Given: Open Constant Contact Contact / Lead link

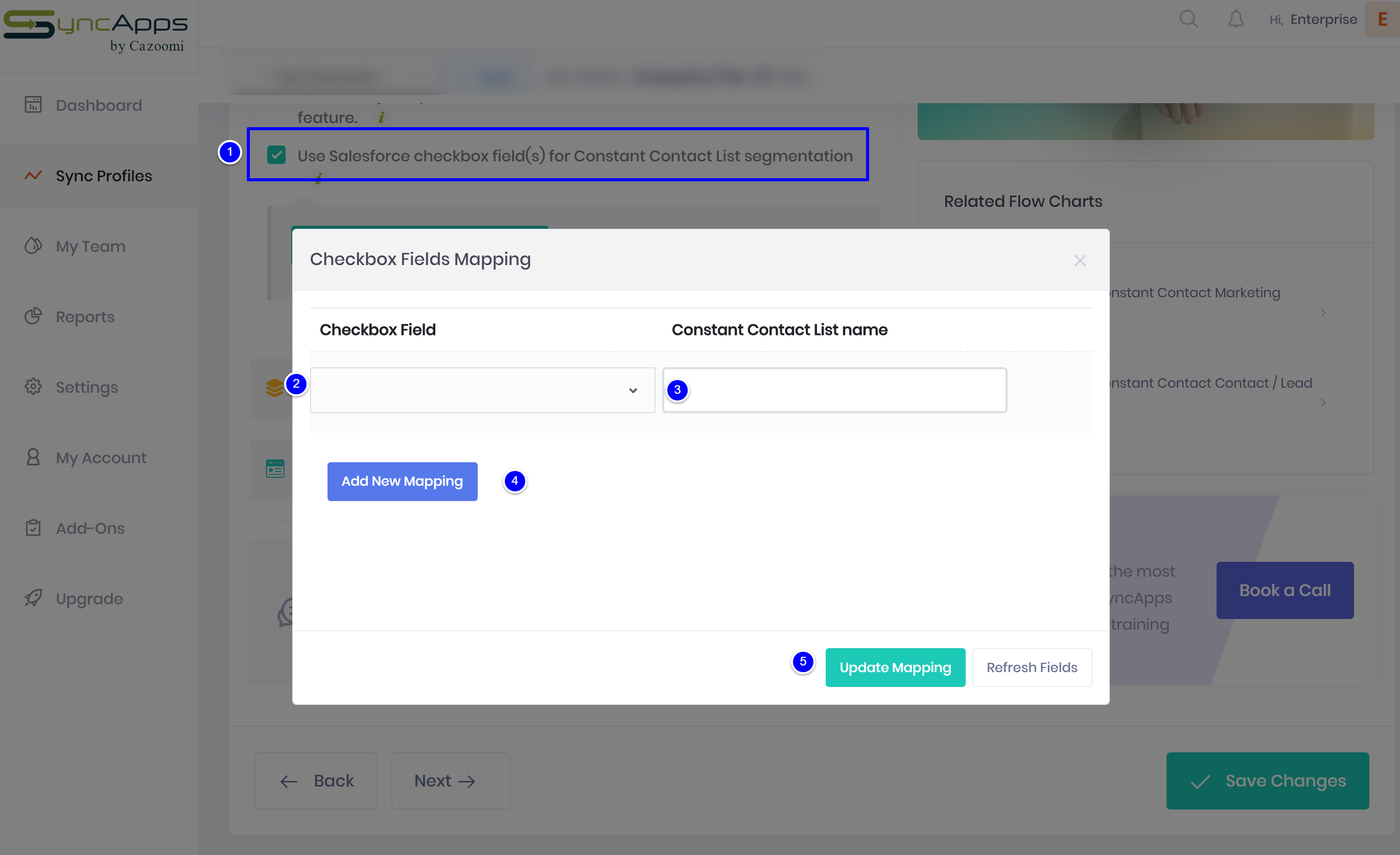Looking at the screenshot, I should (1211, 383).
